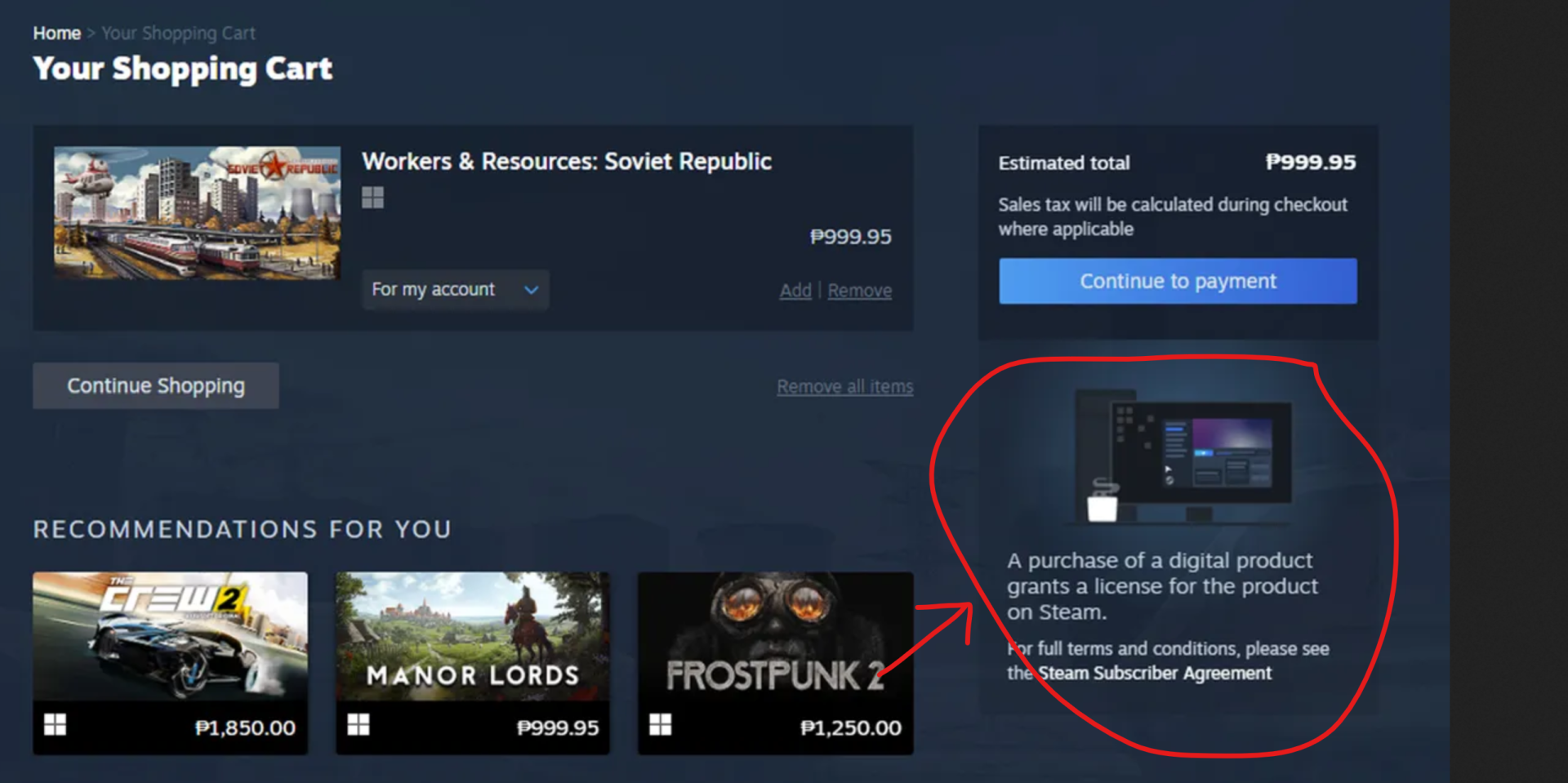Click the chevron arrow beside For my account
This screenshot has width=1568, height=783.
pos(532,290)
